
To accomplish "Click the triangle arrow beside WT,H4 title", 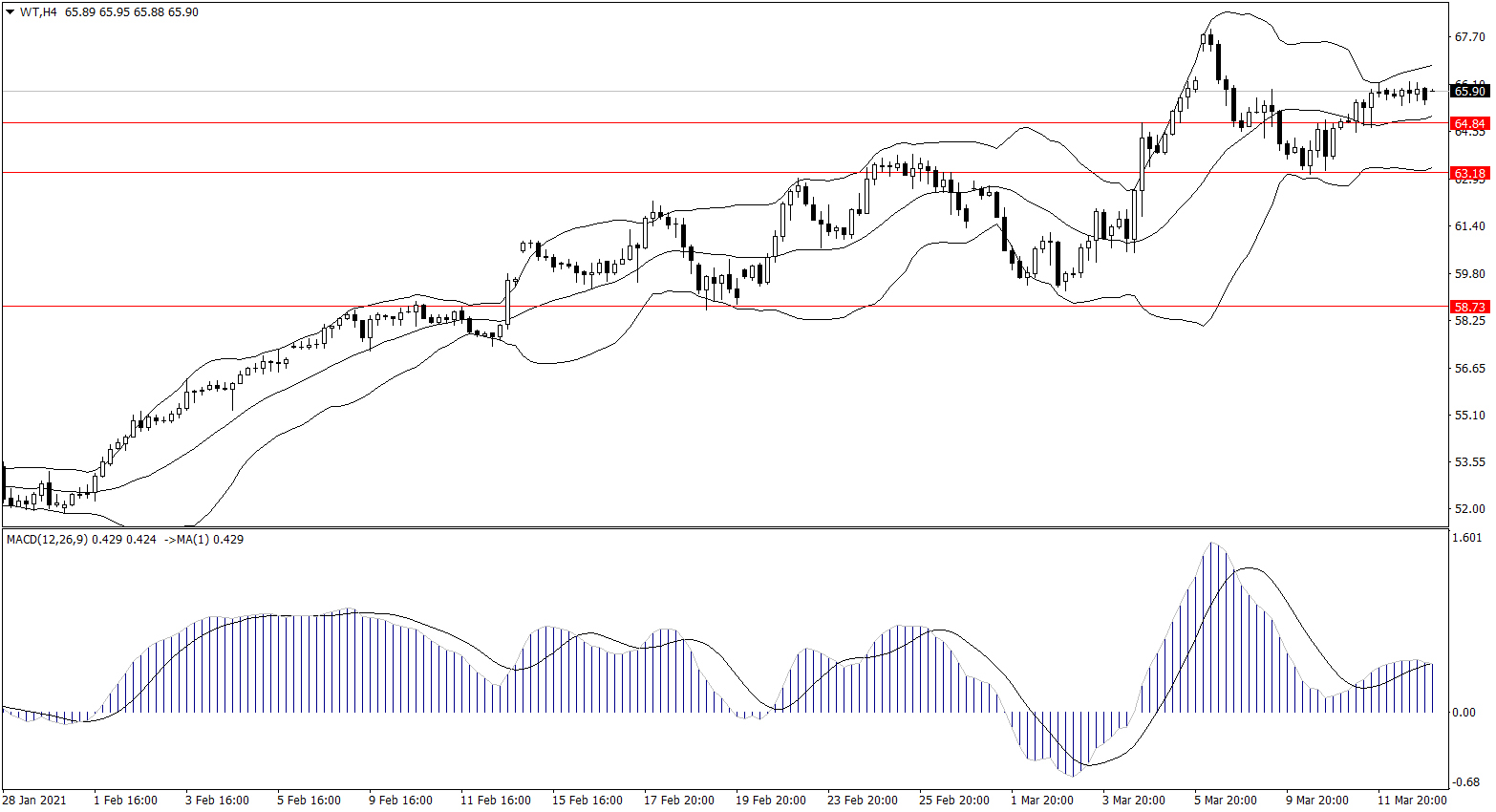I will [10, 12].
